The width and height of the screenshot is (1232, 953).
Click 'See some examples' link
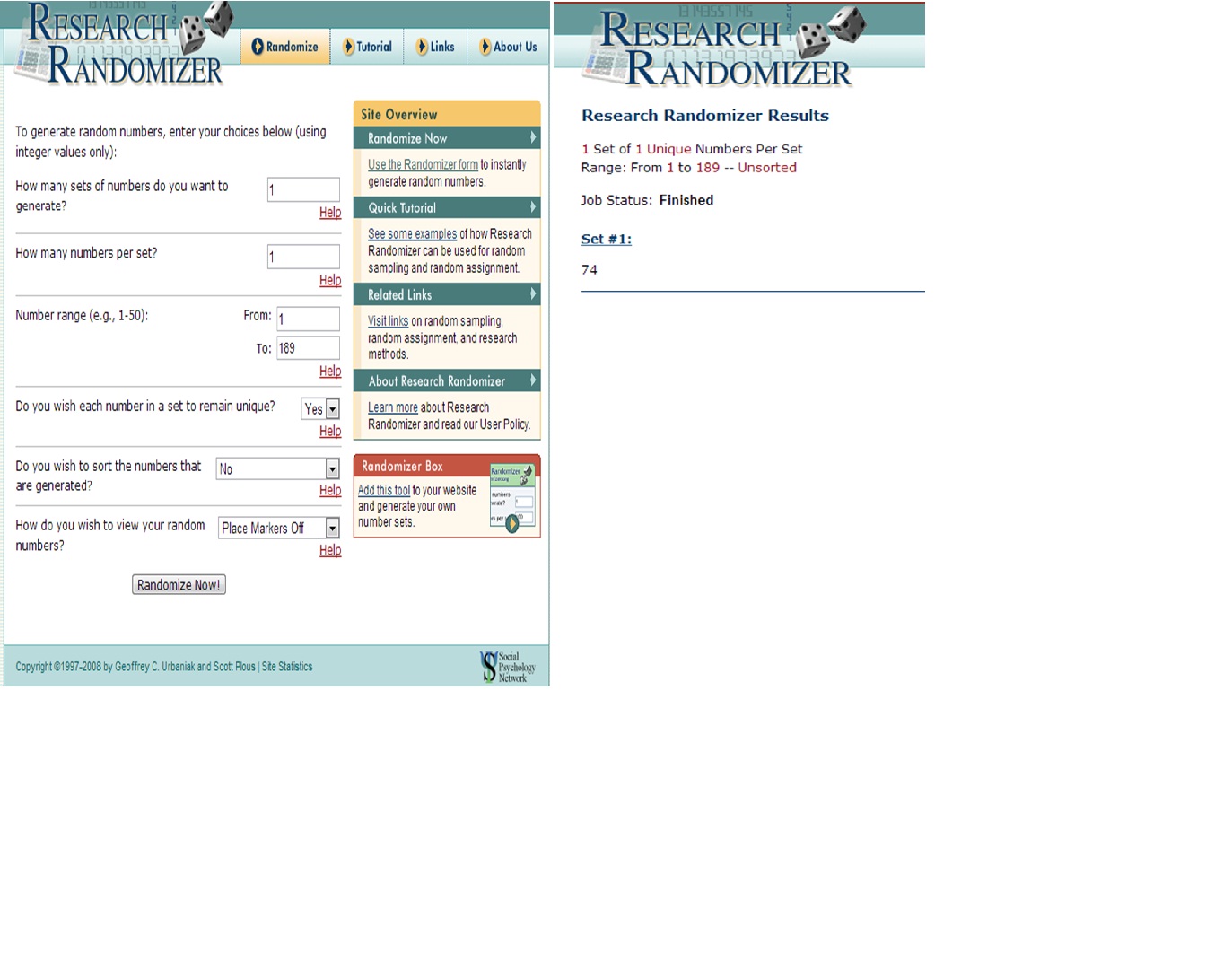coord(412,233)
